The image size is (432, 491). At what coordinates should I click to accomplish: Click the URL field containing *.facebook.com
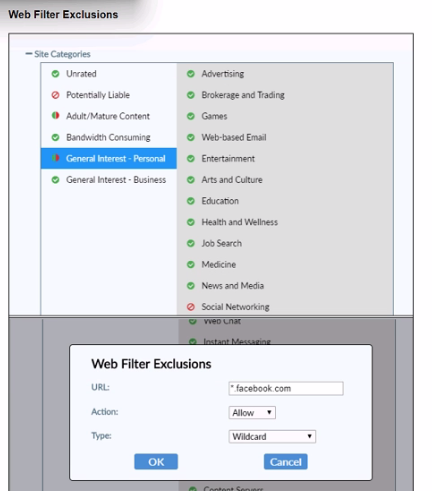(286, 388)
